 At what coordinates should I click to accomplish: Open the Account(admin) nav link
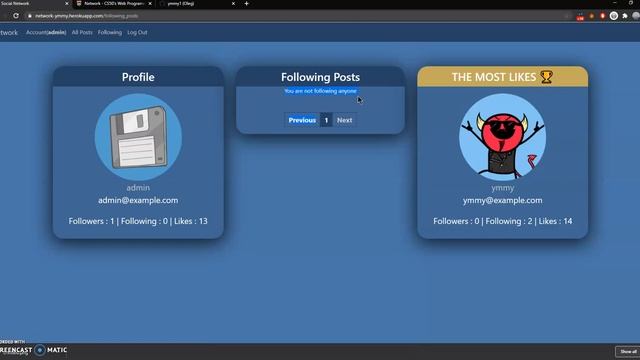(46, 32)
